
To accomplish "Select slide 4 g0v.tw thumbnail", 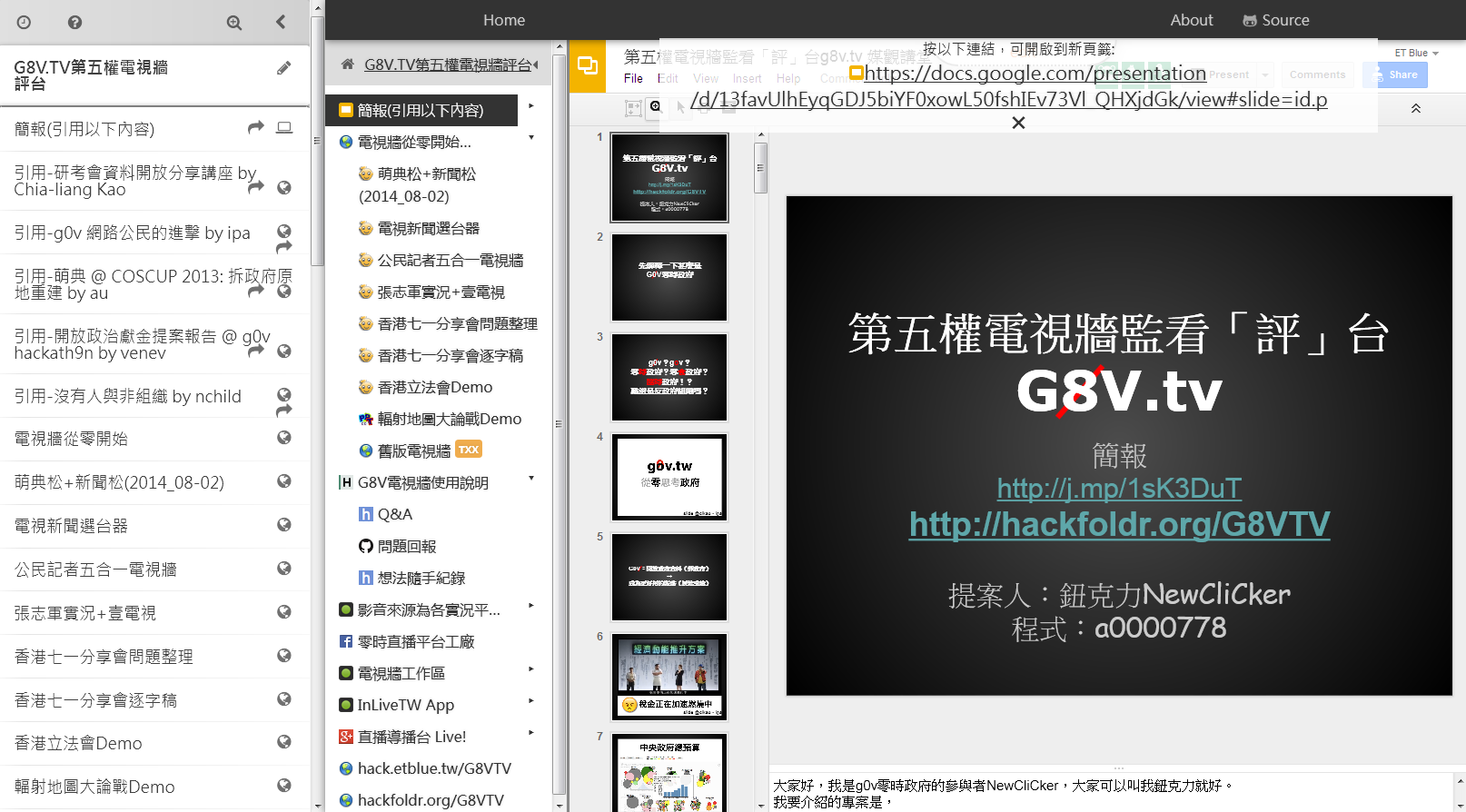I will [669, 477].
